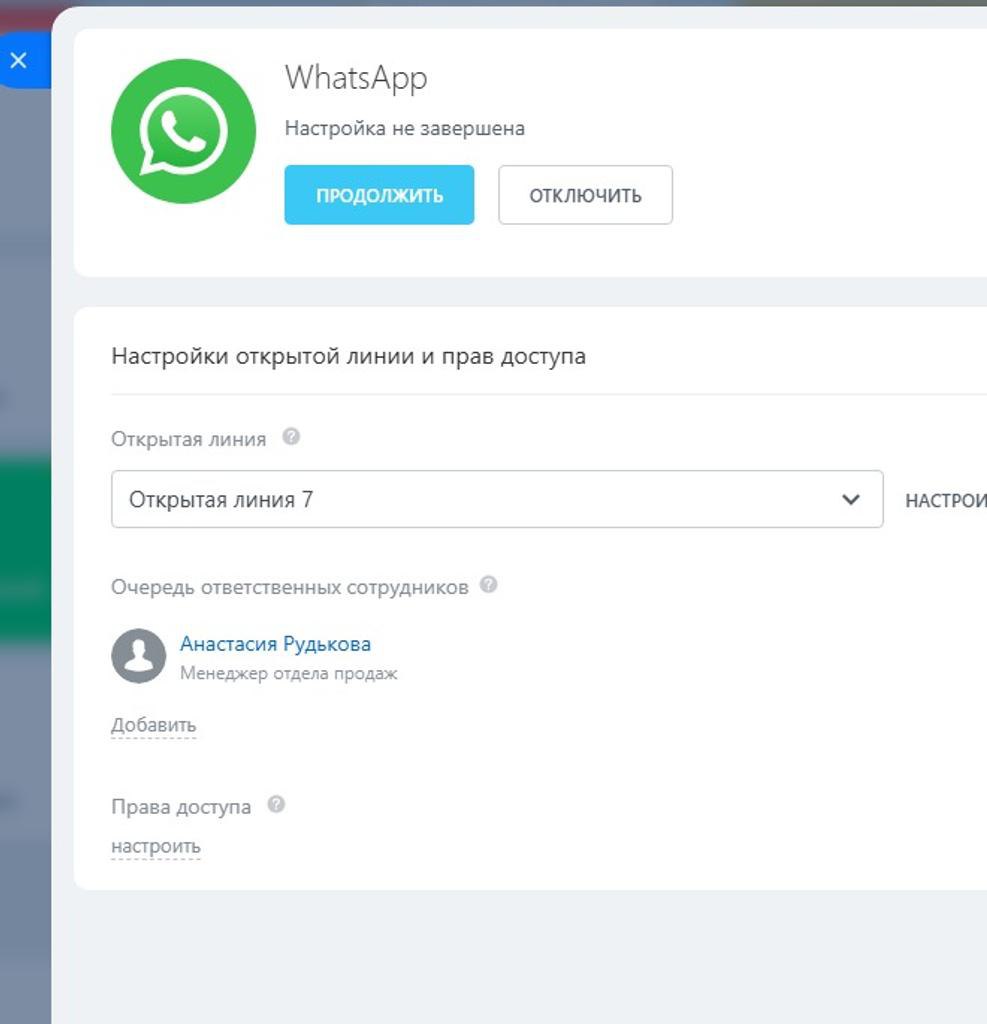Show help icon next to Права доступа
Screen dimensions: 987x1024
pyautogui.click(x=277, y=805)
